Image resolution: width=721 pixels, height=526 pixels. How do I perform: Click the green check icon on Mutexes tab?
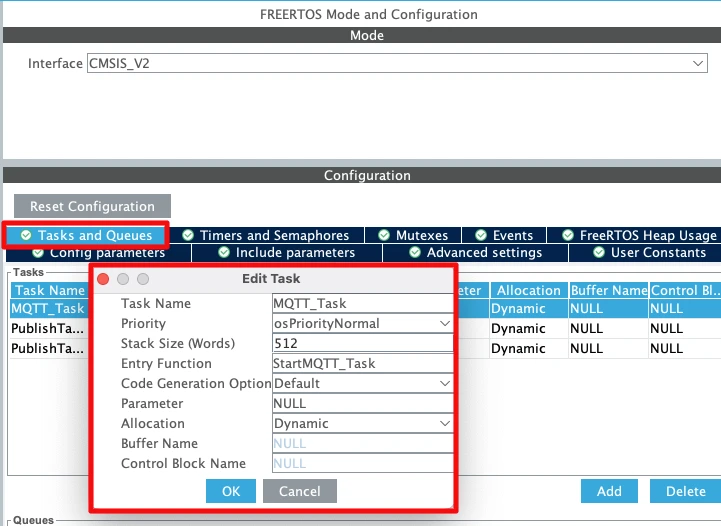(x=384, y=235)
